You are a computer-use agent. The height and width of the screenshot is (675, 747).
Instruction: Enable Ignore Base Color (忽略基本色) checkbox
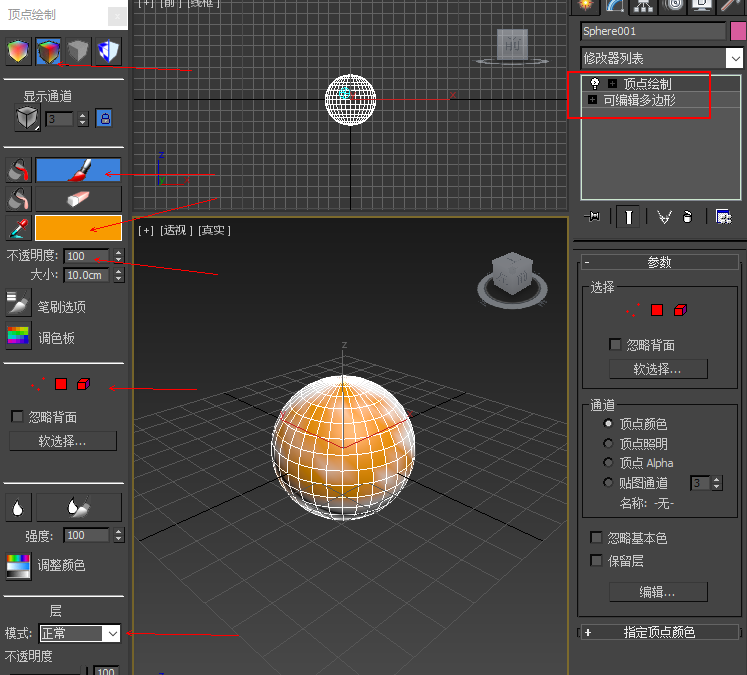click(x=596, y=537)
